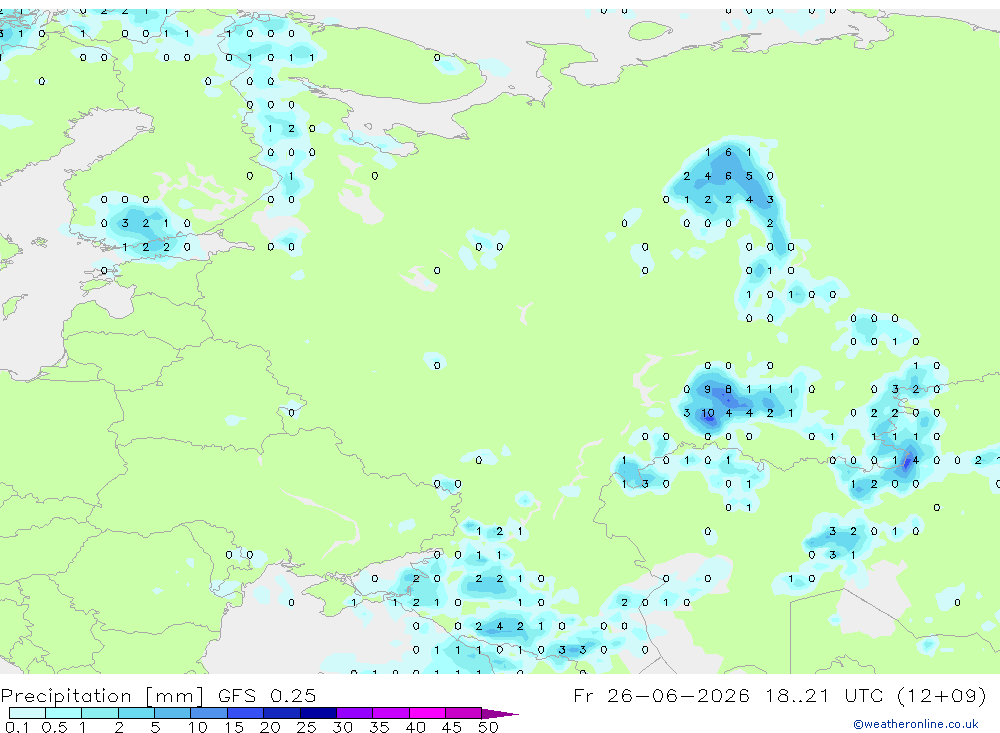The image size is (1000, 733).
Task: Select the 2–5 mm legend color swatch
Action: (136, 713)
